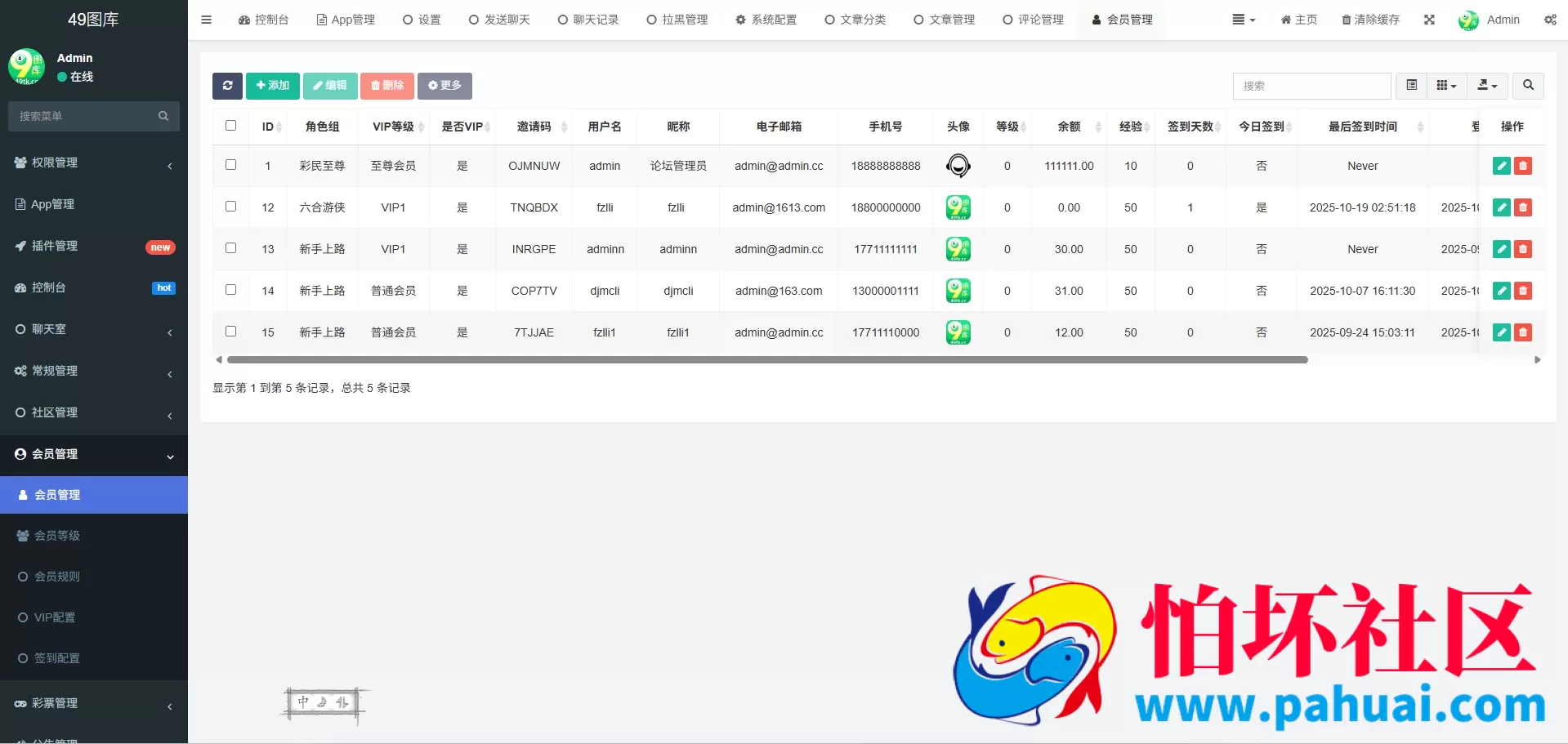Image resolution: width=1568 pixels, height=744 pixels.
Task: Click the 添加 button to add a member
Action: point(272,86)
